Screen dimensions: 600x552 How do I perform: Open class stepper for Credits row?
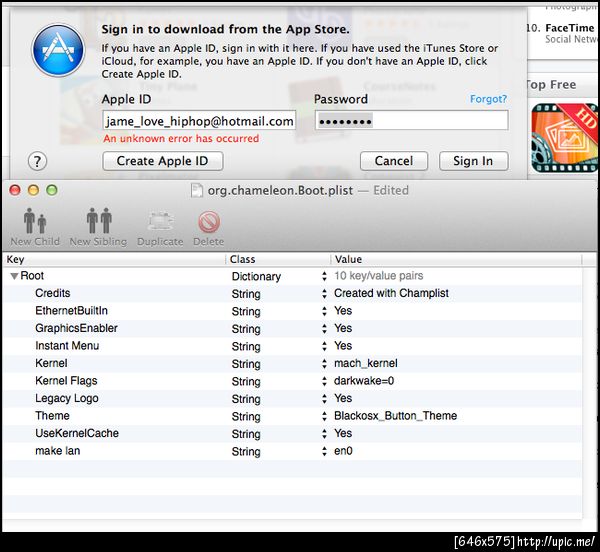[x=324, y=294]
